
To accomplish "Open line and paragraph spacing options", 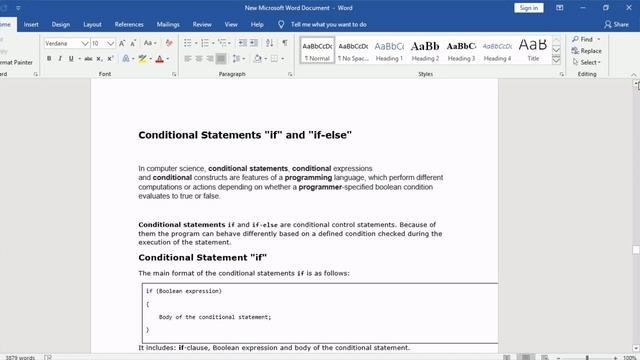I will 237,59.
